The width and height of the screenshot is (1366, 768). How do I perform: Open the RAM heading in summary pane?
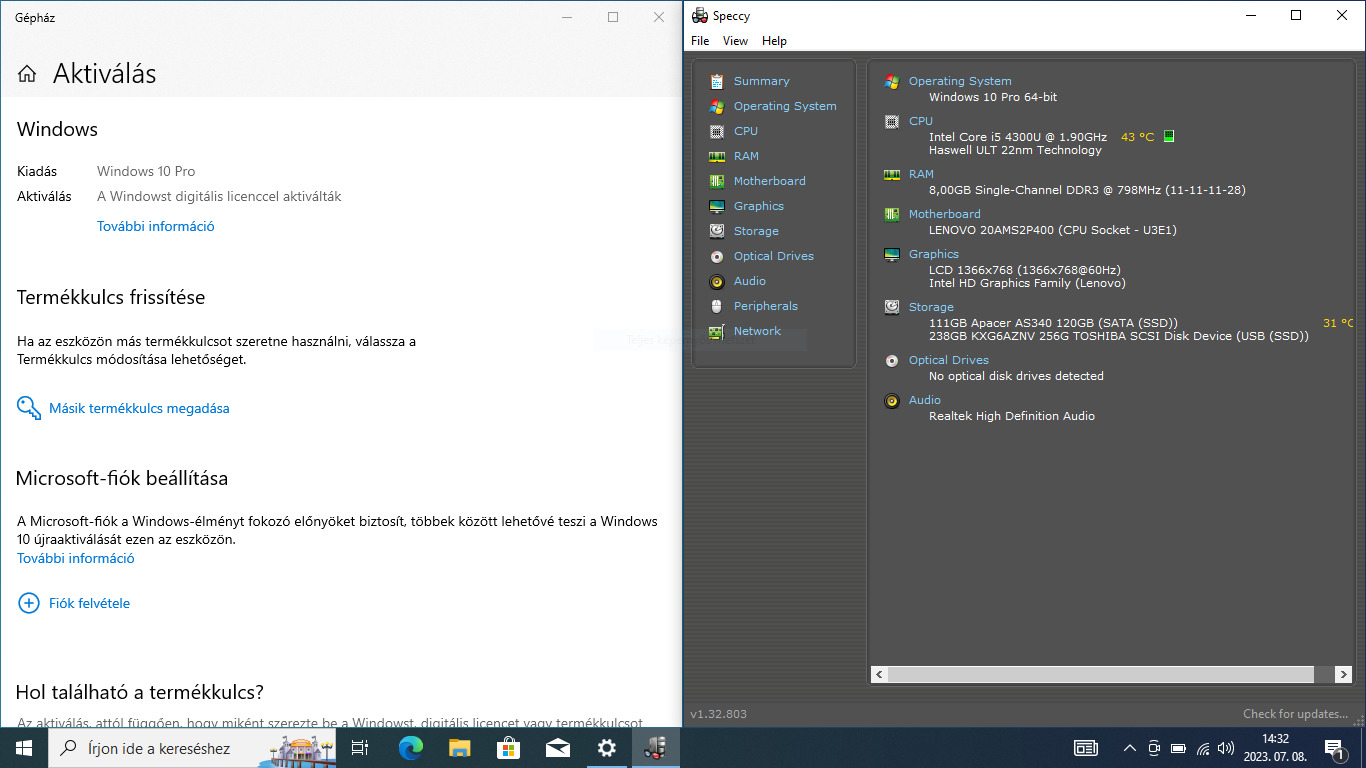coord(921,174)
